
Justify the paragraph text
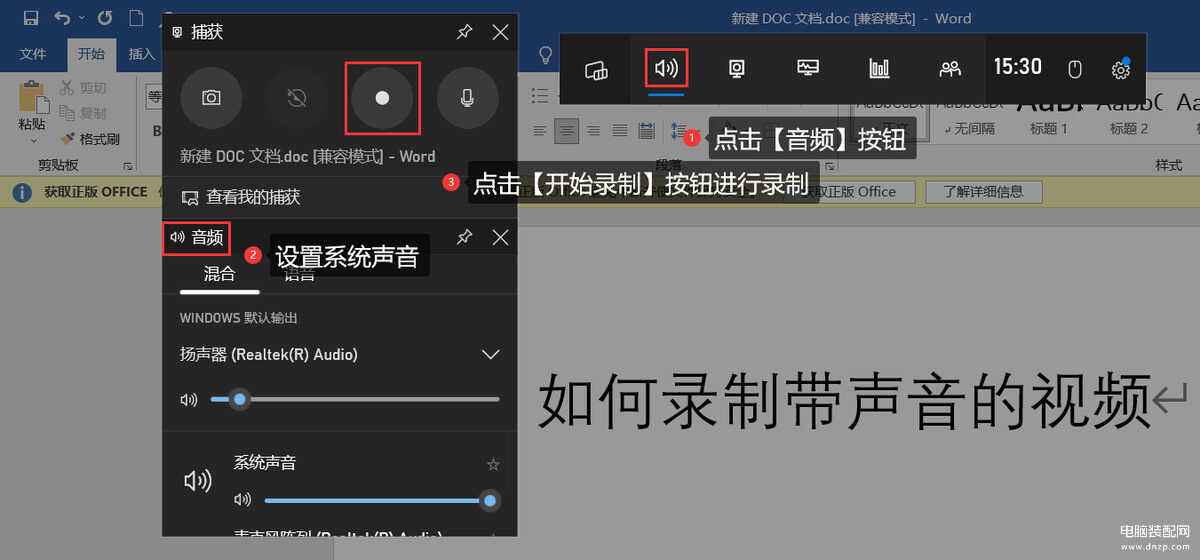coord(620,130)
